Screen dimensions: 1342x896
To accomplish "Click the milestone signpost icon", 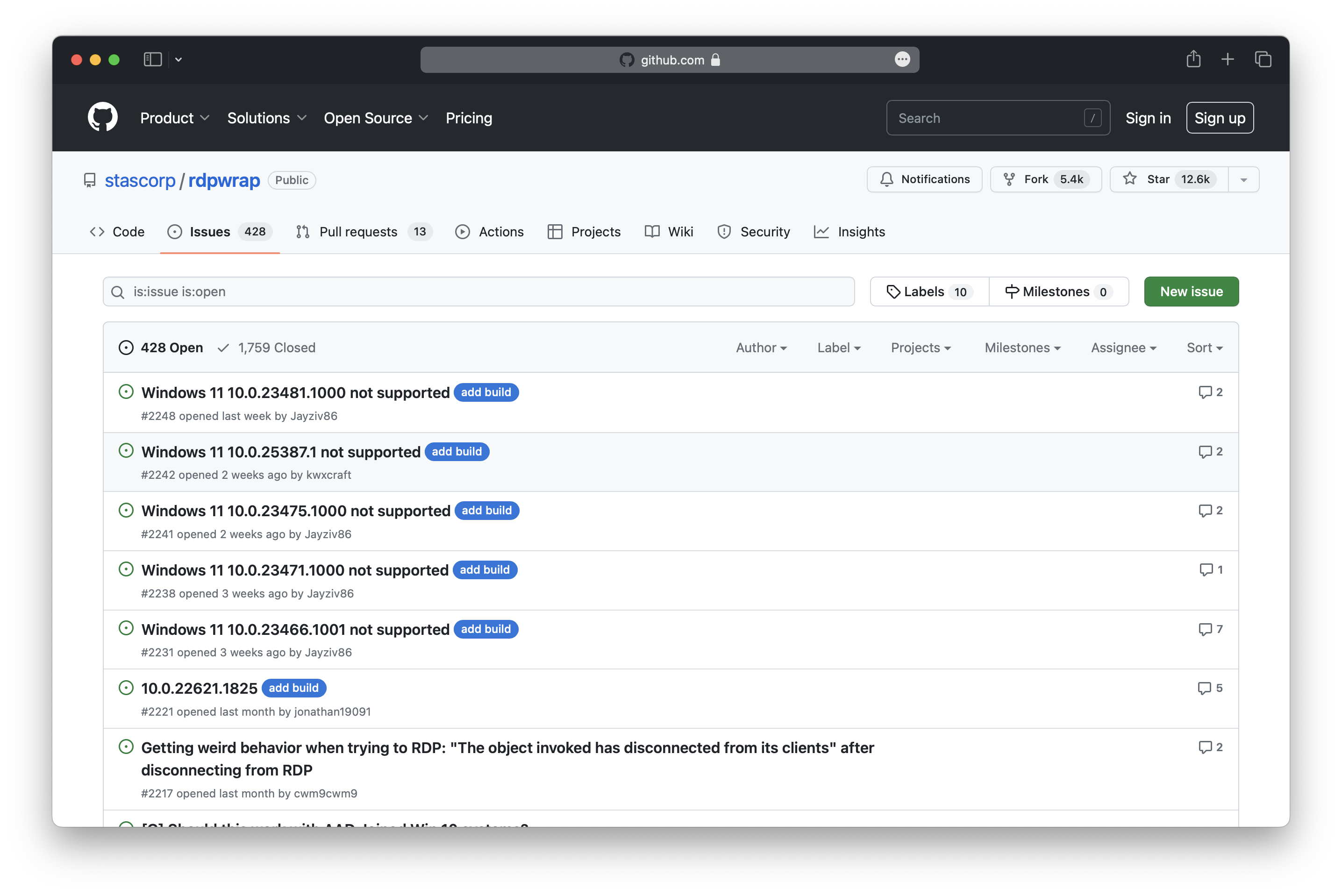I will tap(1012, 292).
